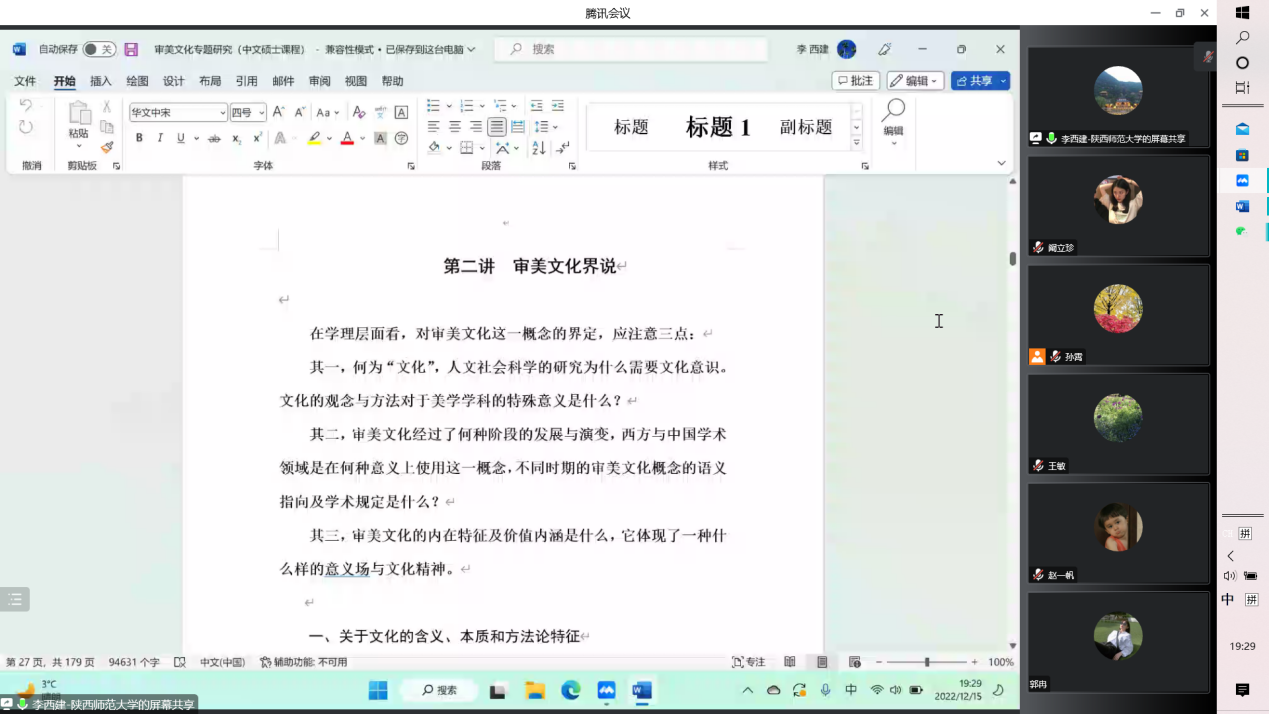Click the Clear Formatting icon
1269x714 pixels.
click(x=359, y=113)
